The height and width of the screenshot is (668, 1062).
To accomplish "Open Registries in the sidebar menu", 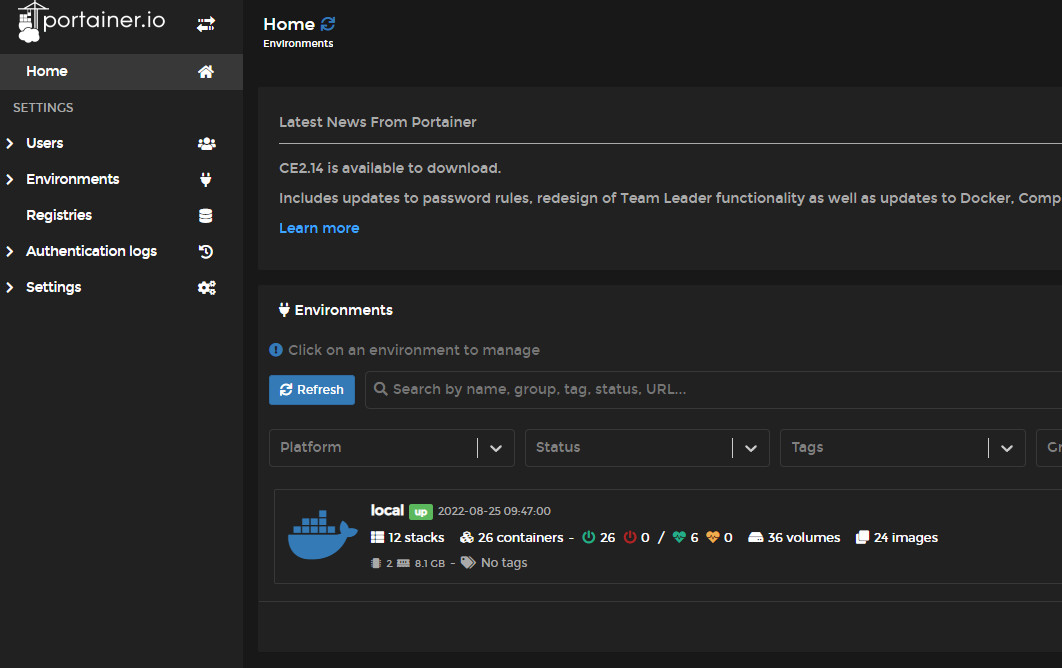I will 59,216.
